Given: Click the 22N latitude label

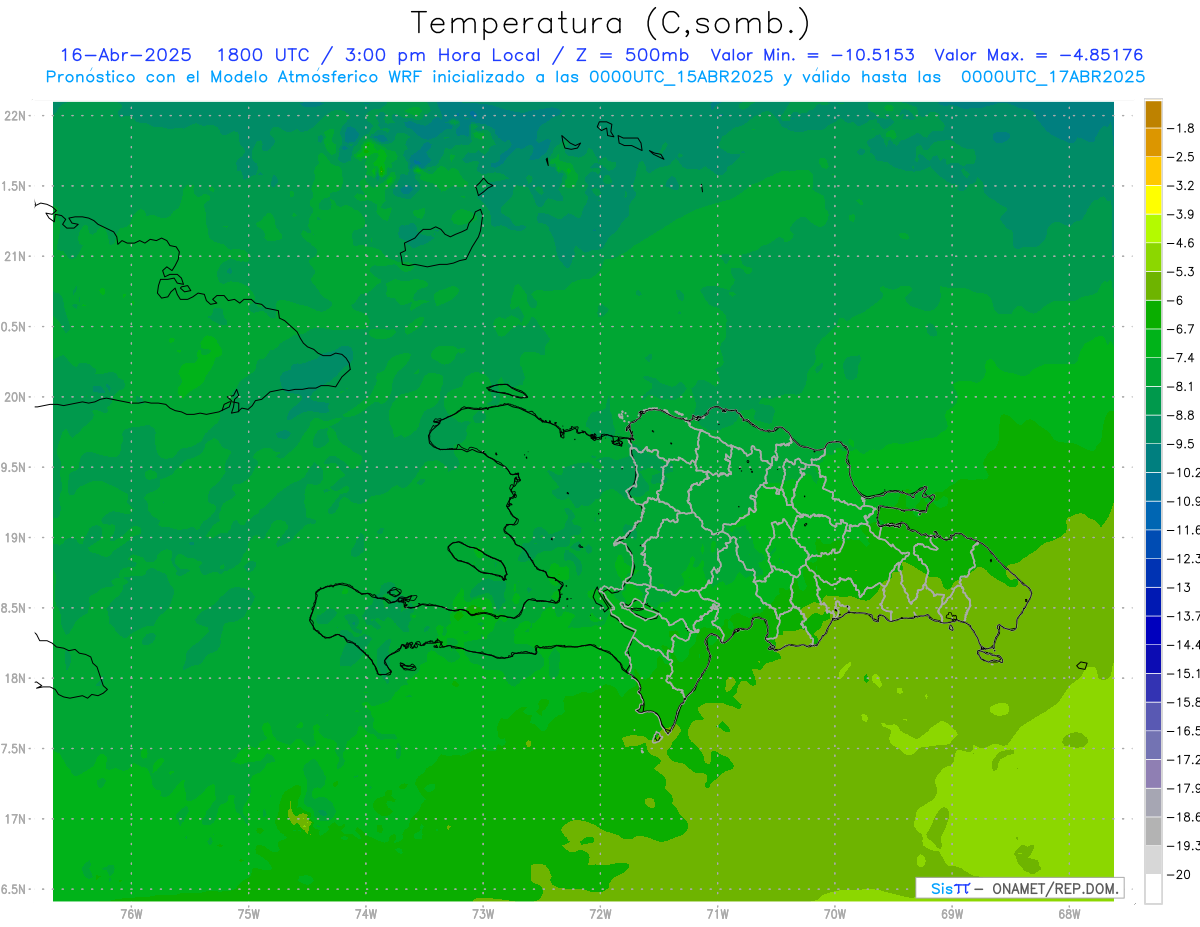Looking at the screenshot, I should click(17, 116).
